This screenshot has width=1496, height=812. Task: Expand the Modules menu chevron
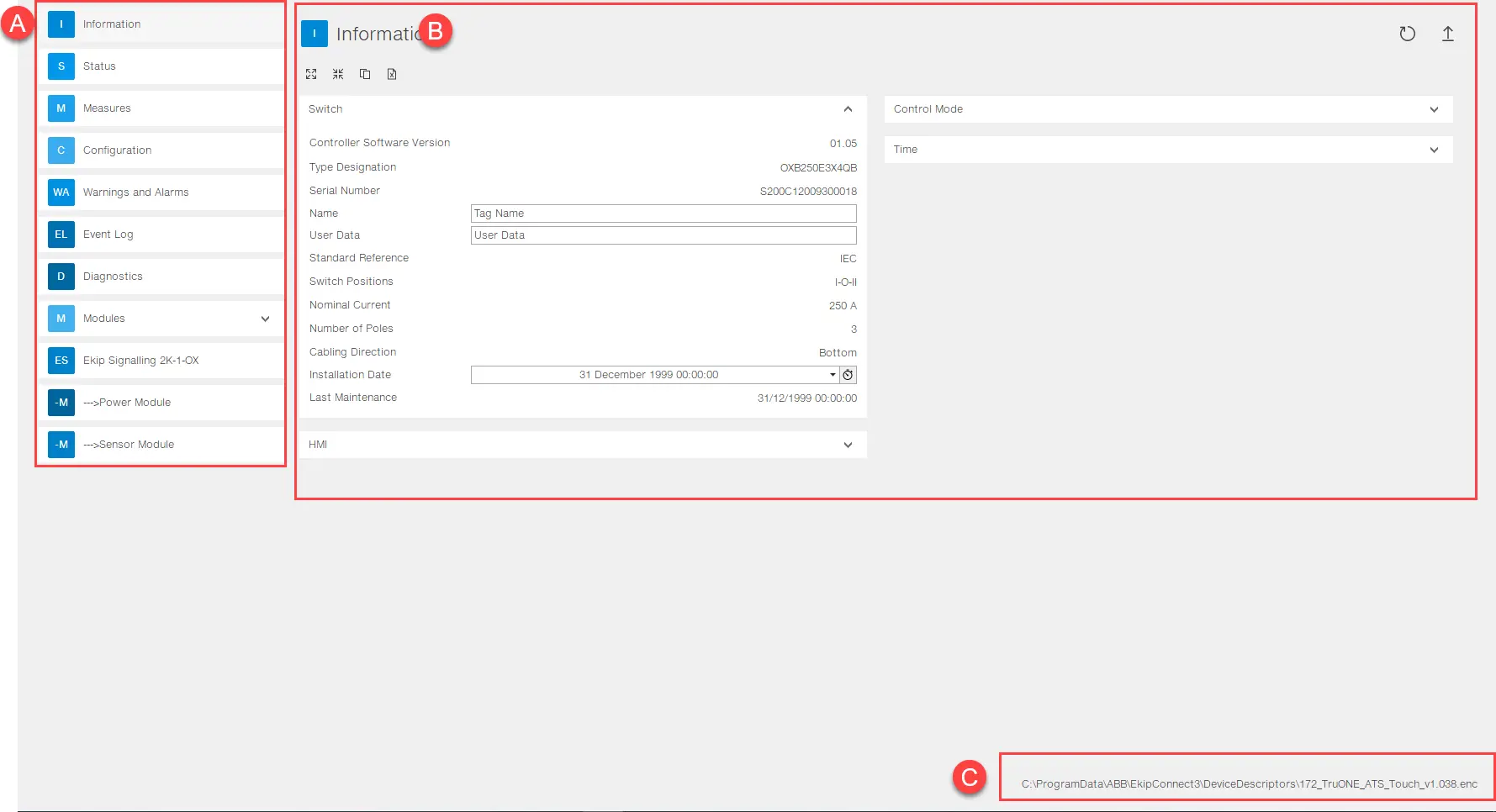[x=265, y=319]
